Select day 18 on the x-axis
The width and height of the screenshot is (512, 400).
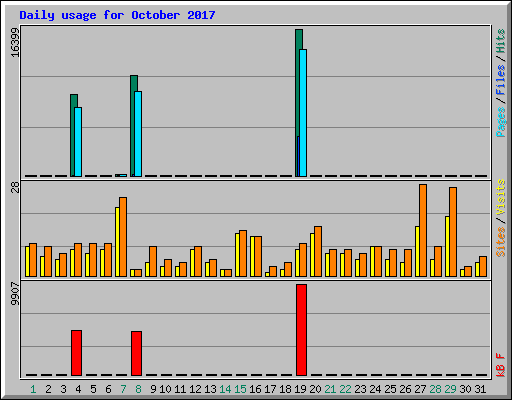(285, 389)
